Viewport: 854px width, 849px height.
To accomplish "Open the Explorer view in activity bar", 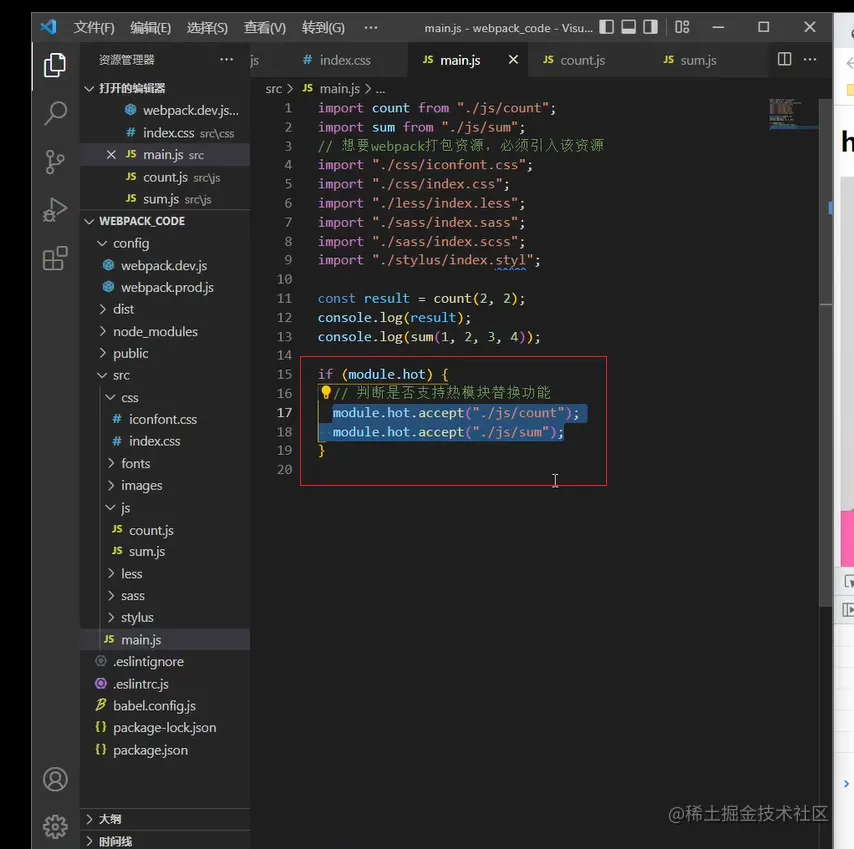I will tap(55, 65).
